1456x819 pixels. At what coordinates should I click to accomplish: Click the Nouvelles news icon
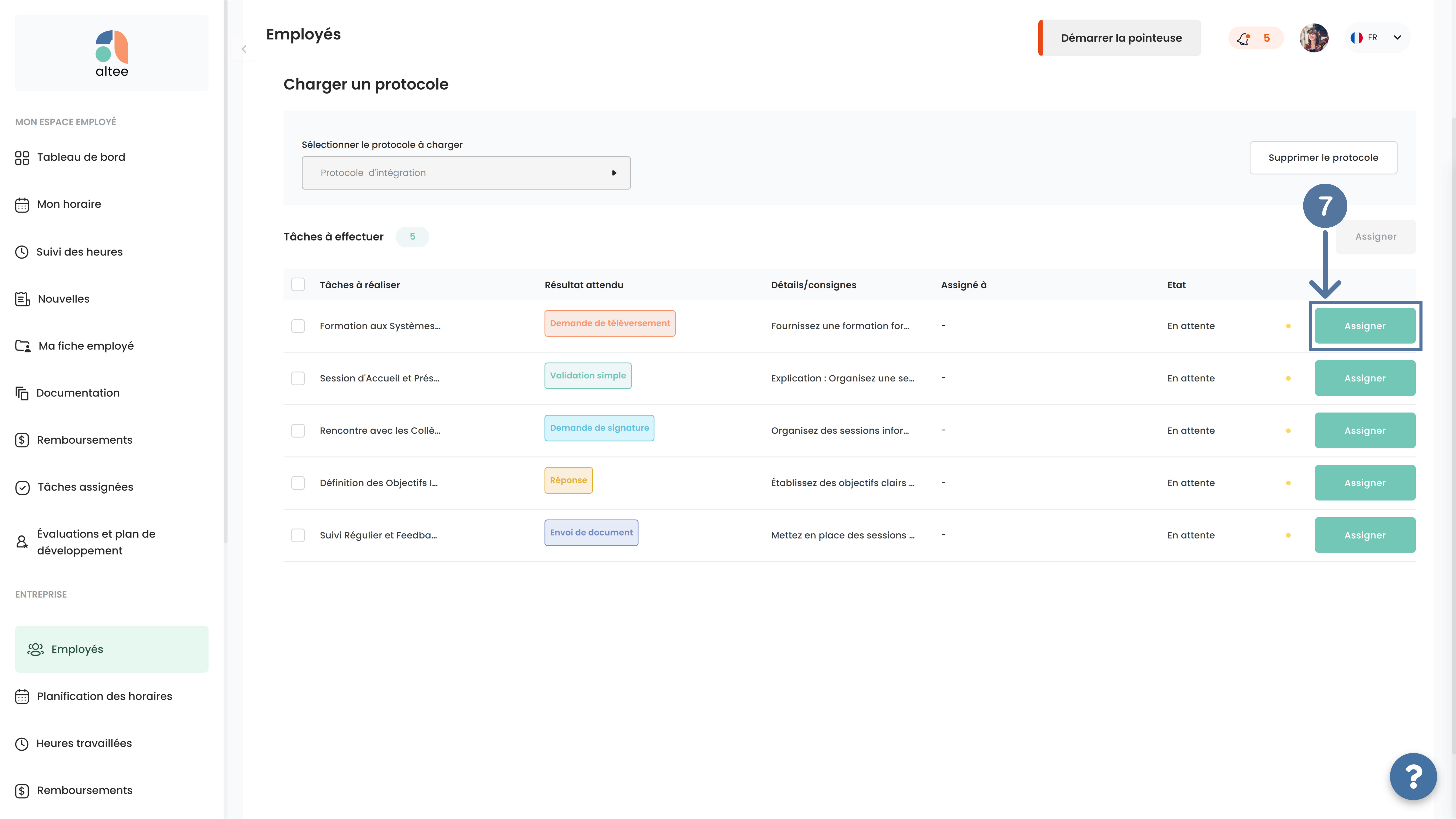coord(23,299)
